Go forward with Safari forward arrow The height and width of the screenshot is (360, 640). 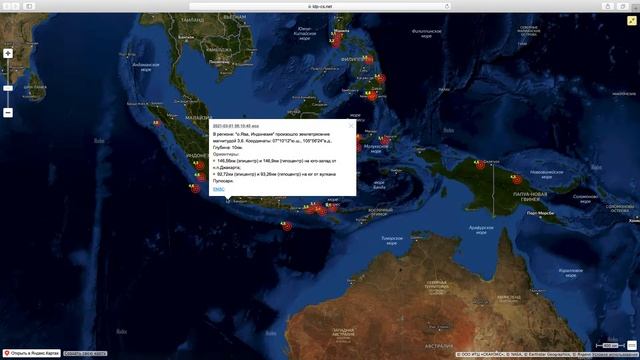click(15, 6)
